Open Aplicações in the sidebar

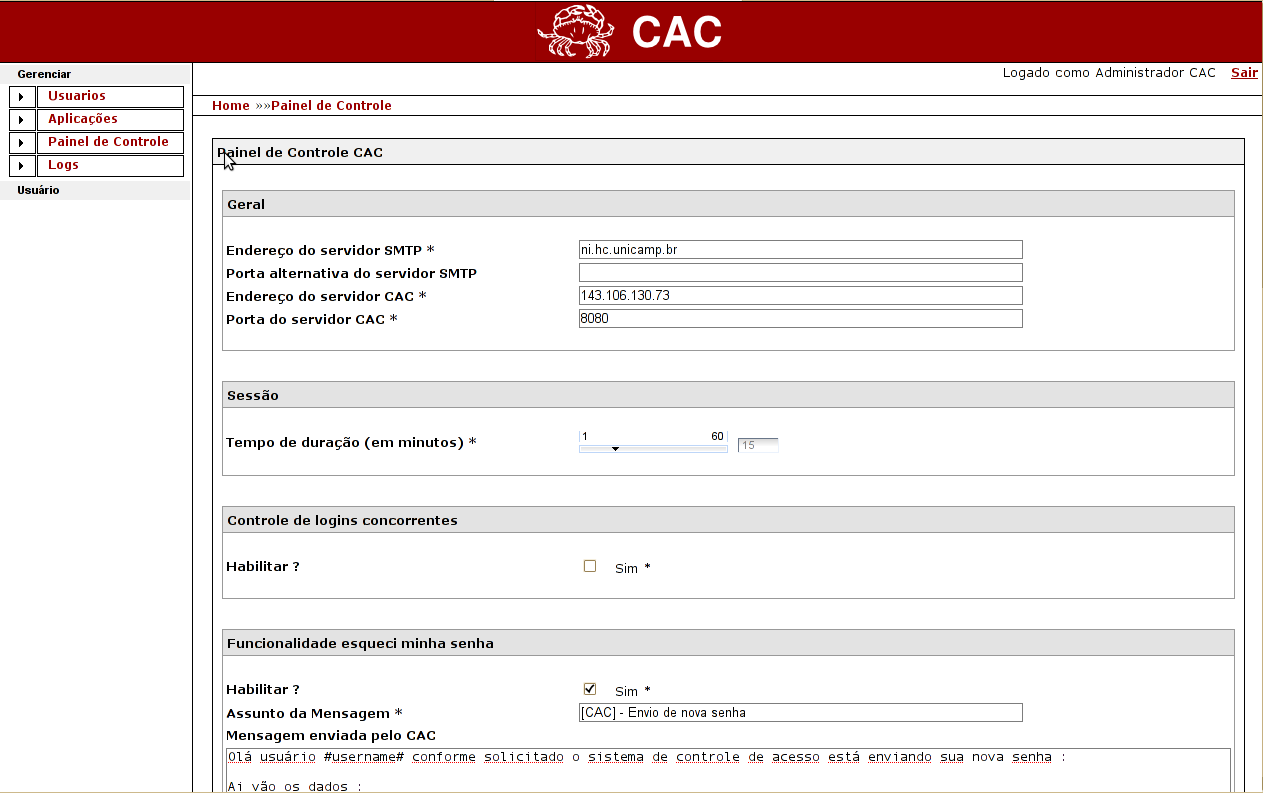83,119
